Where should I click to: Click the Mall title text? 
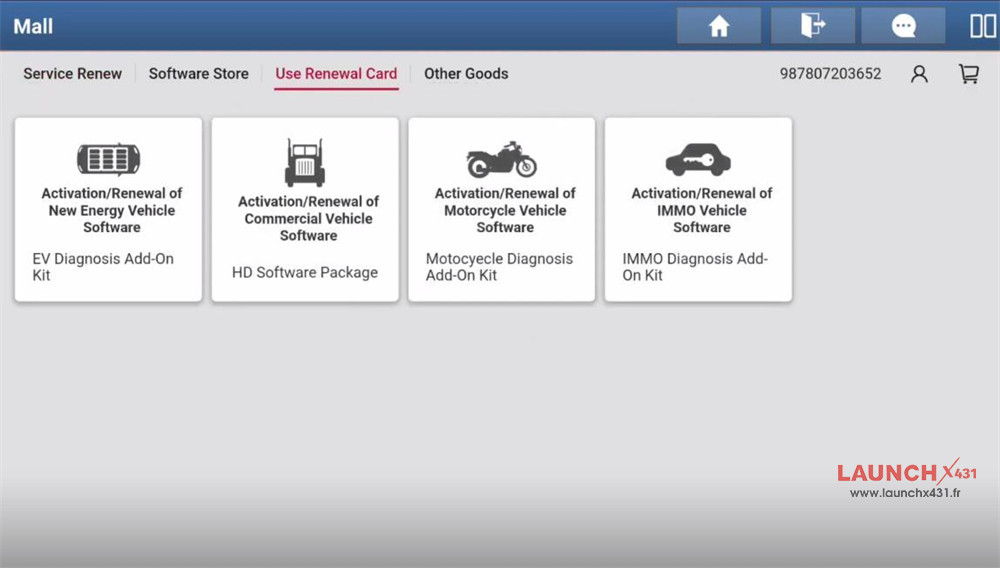click(x=33, y=27)
